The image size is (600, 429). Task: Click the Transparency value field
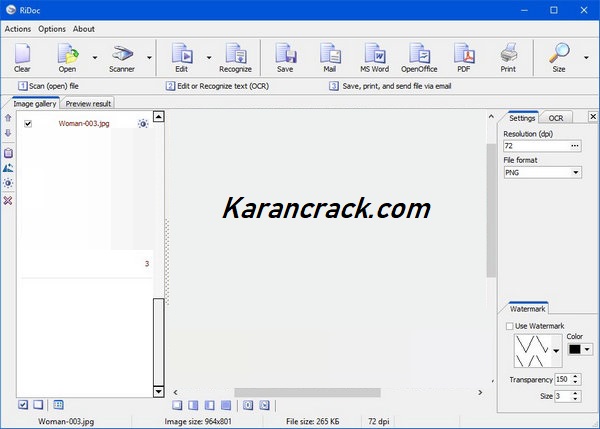click(563, 379)
